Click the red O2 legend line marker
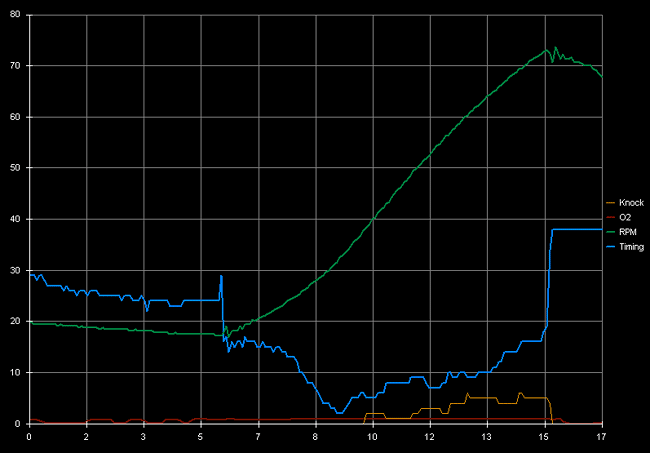 611,217
